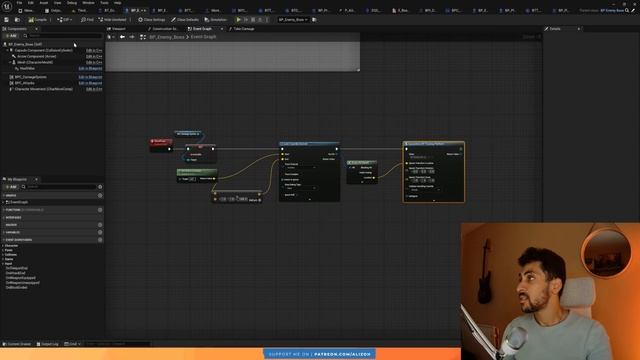640x360 pixels.
Task: Click the Save blueprint icon in toolbar
Action: point(7,20)
